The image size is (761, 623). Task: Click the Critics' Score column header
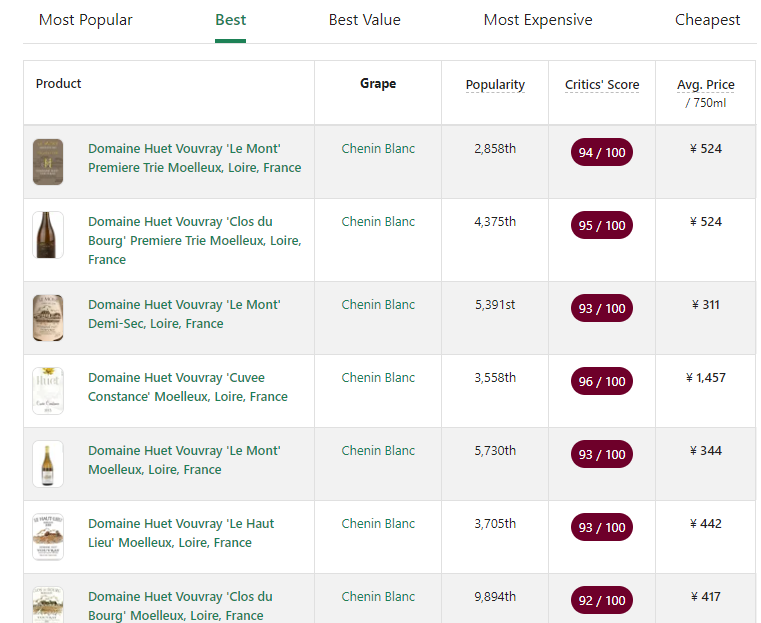tap(602, 85)
